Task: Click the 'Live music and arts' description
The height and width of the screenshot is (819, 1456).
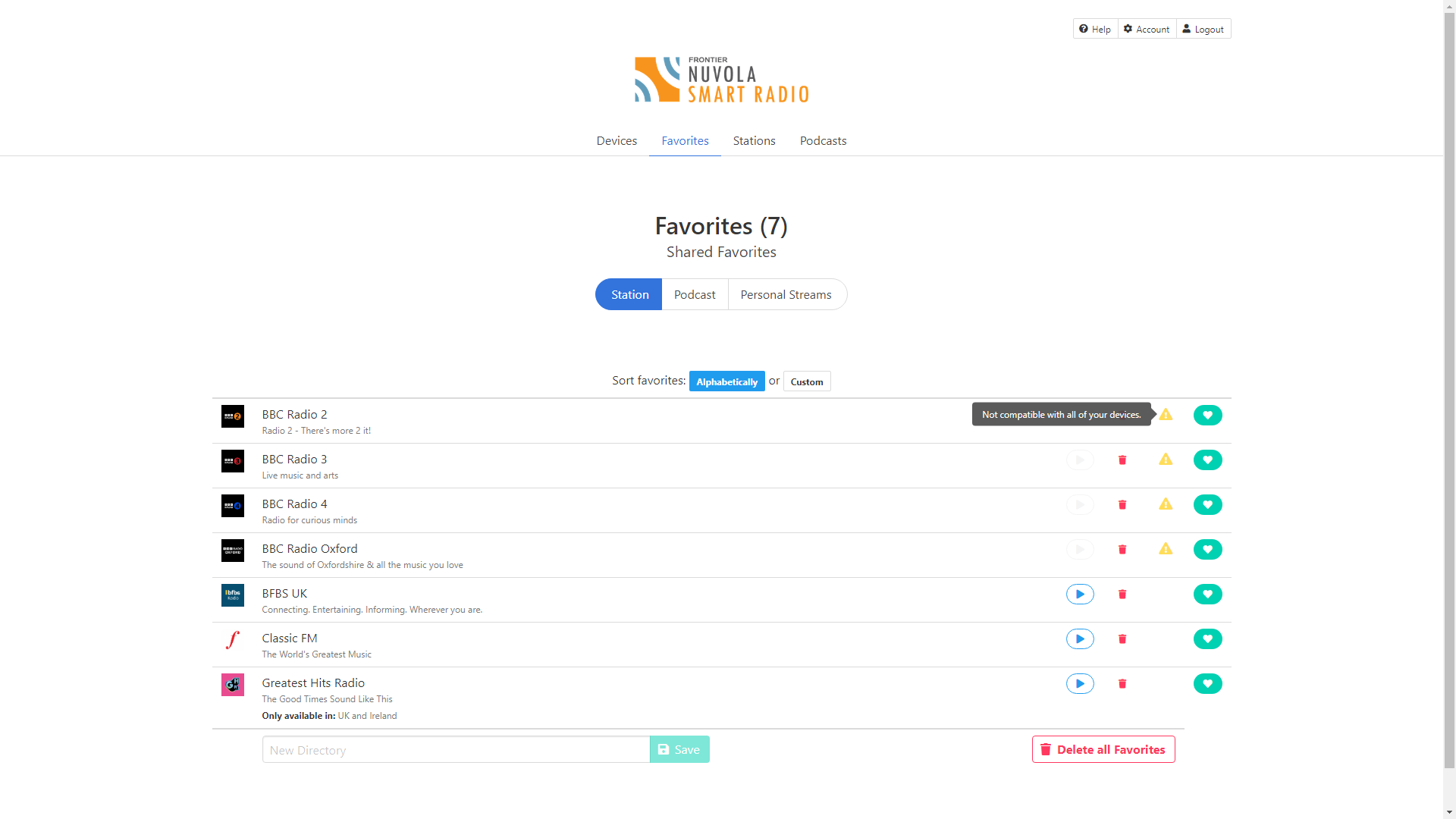Action: coord(300,475)
